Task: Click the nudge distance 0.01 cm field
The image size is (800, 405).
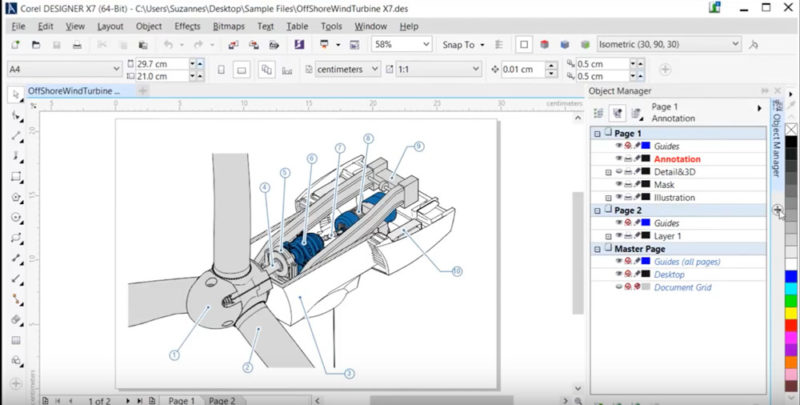Action: (523, 69)
